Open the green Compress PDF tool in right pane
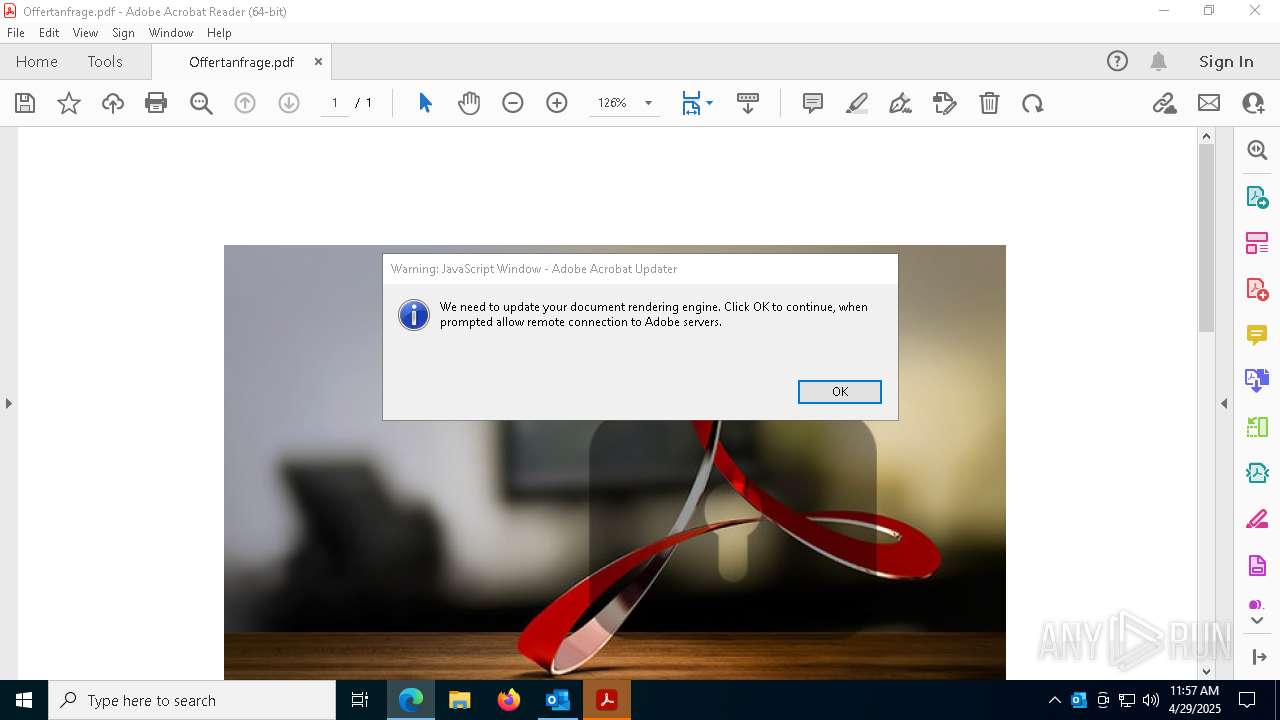 1257,427
